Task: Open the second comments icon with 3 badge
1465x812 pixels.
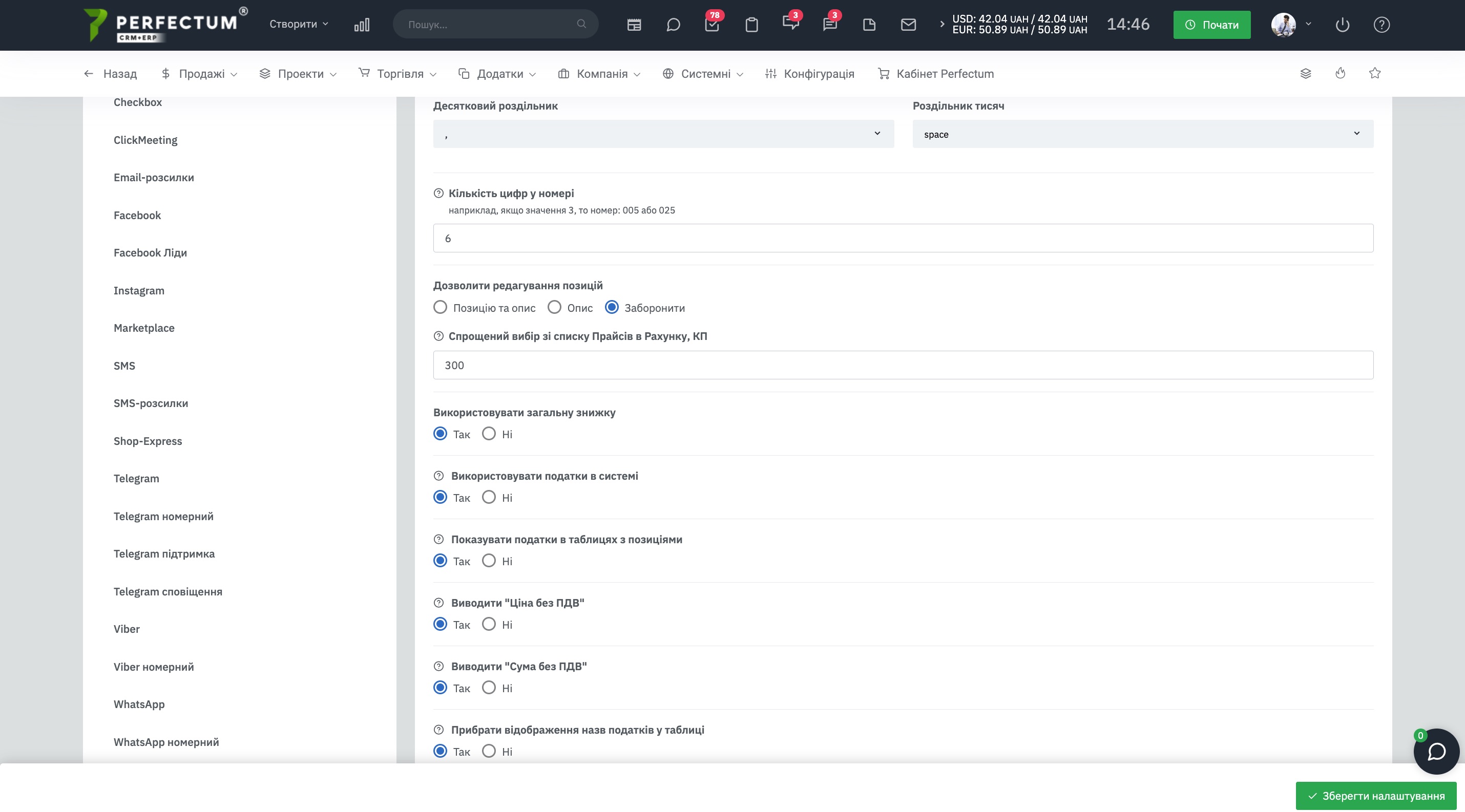Action: (830, 24)
